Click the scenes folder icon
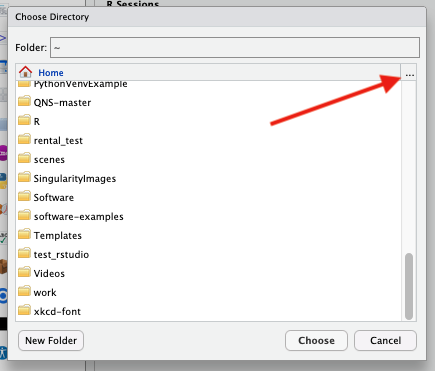The height and width of the screenshot is (371, 435). coord(24,158)
